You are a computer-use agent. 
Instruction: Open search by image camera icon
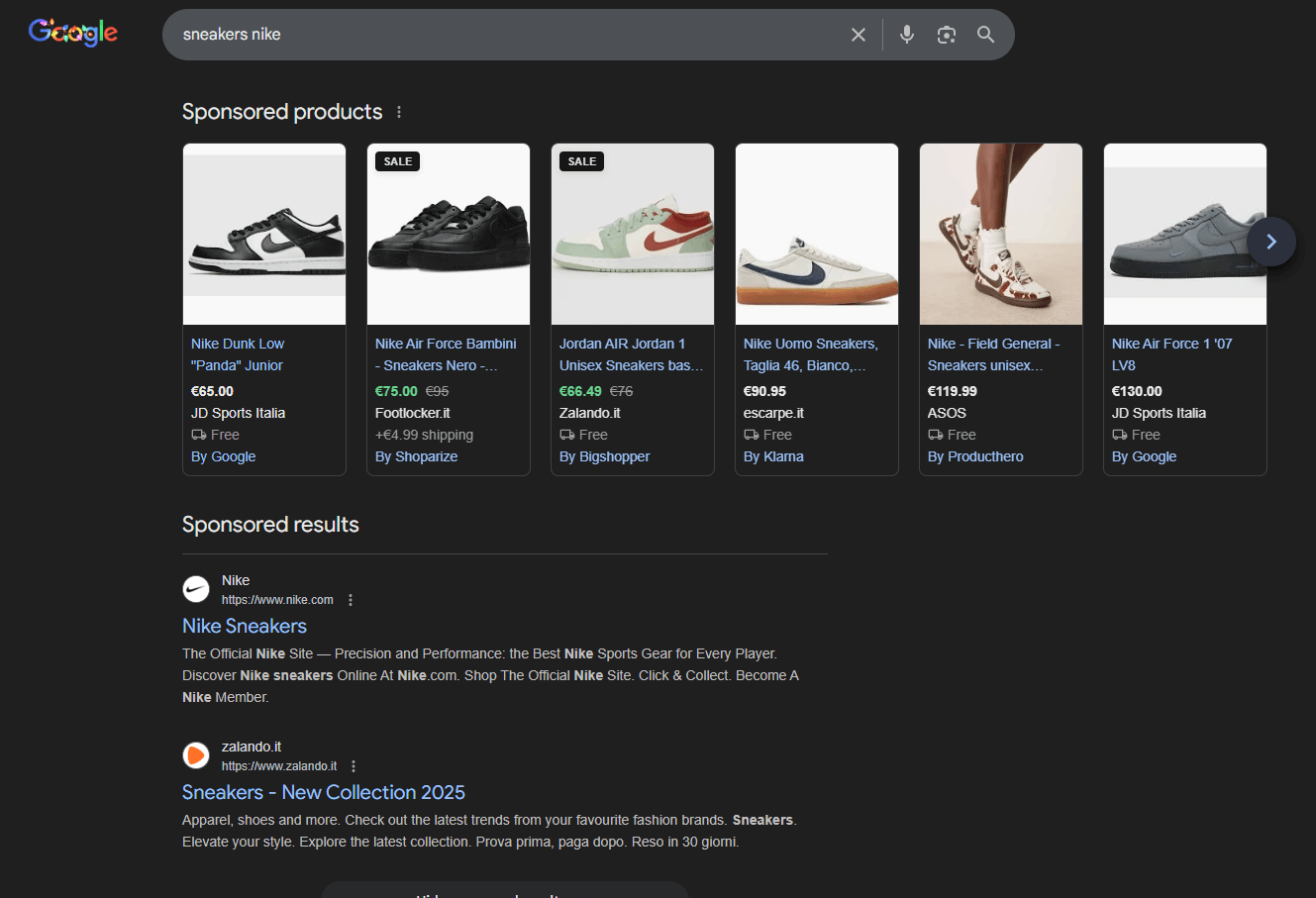[x=947, y=35]
